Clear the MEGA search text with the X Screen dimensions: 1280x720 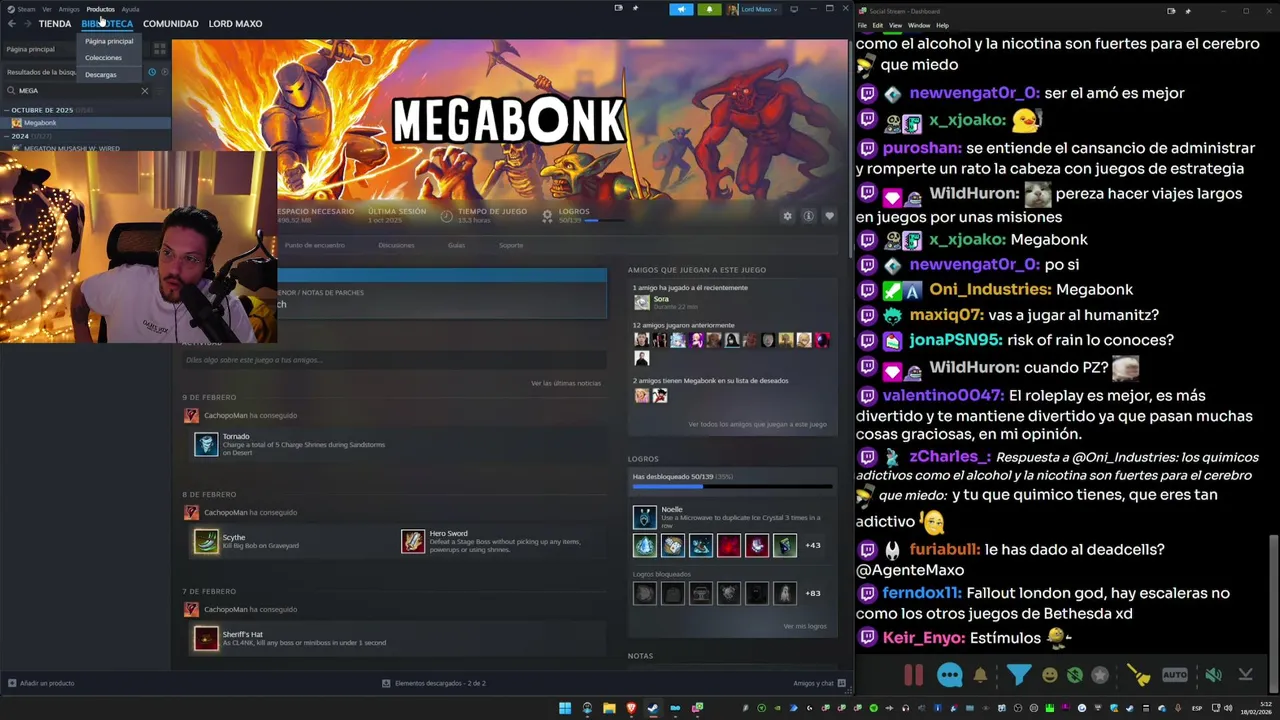tap(144, 91)
